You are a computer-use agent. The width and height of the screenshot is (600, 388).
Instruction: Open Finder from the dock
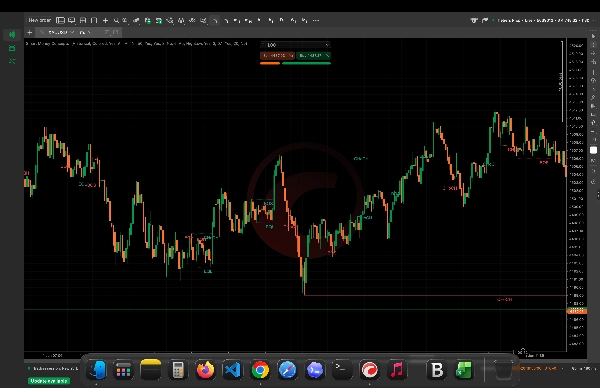pos(96,370)
